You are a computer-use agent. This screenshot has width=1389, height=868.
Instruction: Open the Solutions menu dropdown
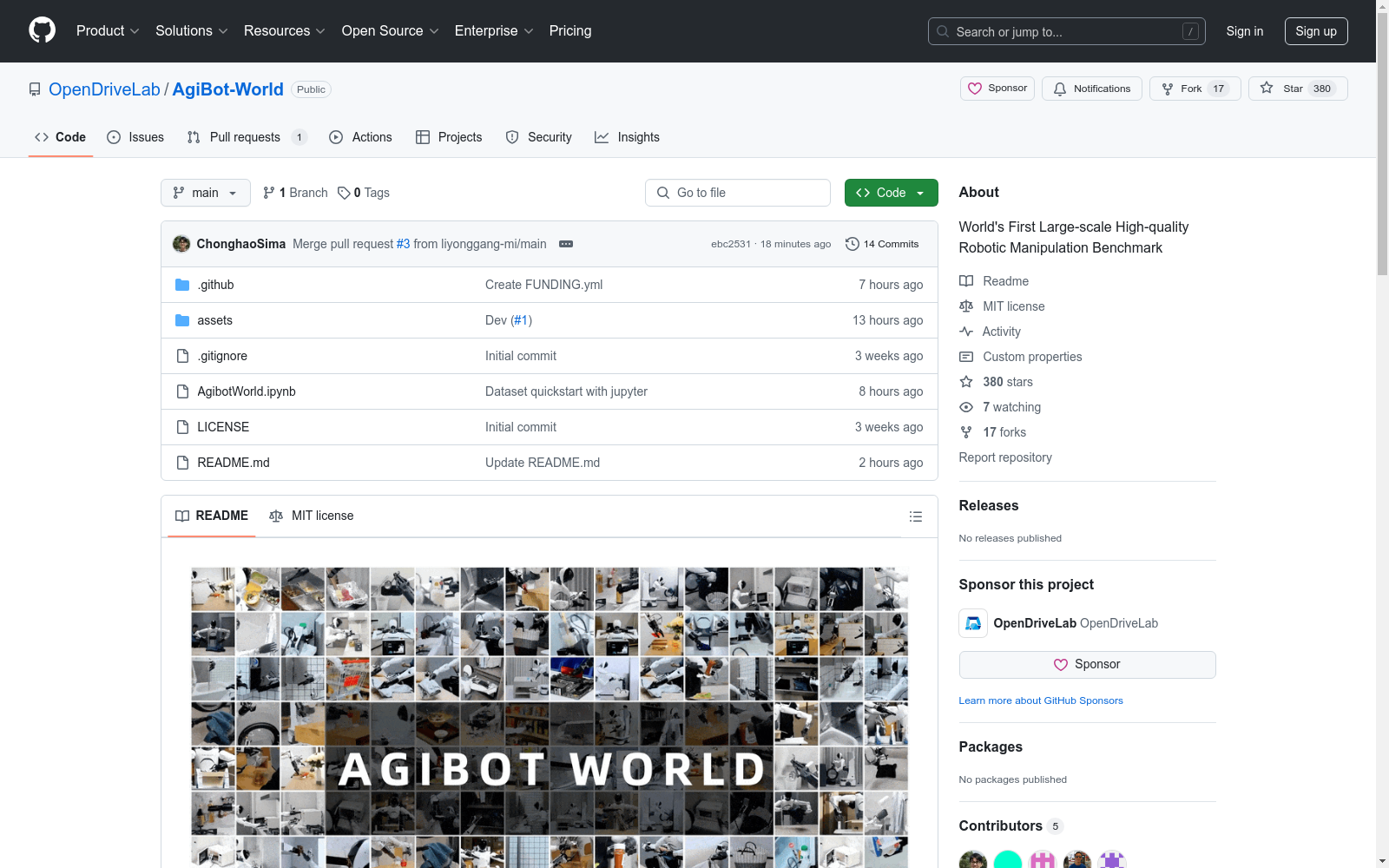pyautogui.click(x=191, y=31)
